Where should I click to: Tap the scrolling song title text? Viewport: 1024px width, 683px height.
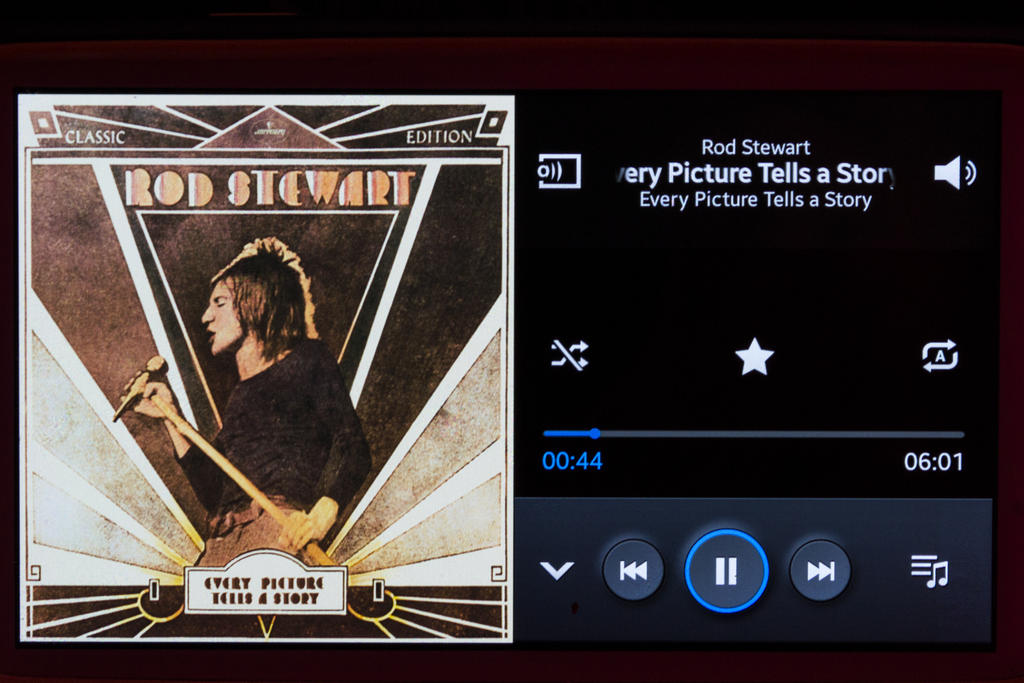pyautogui.click(x=756, y=174)
